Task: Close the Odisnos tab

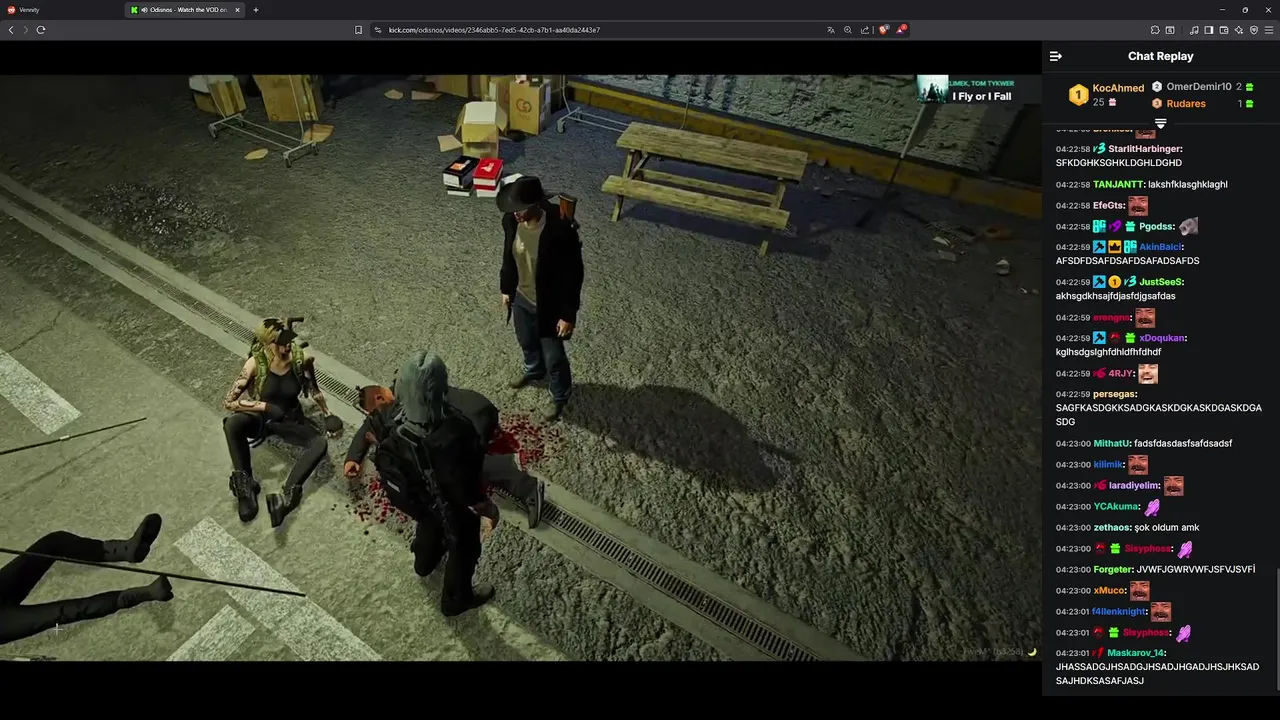Action: point(237,10)
